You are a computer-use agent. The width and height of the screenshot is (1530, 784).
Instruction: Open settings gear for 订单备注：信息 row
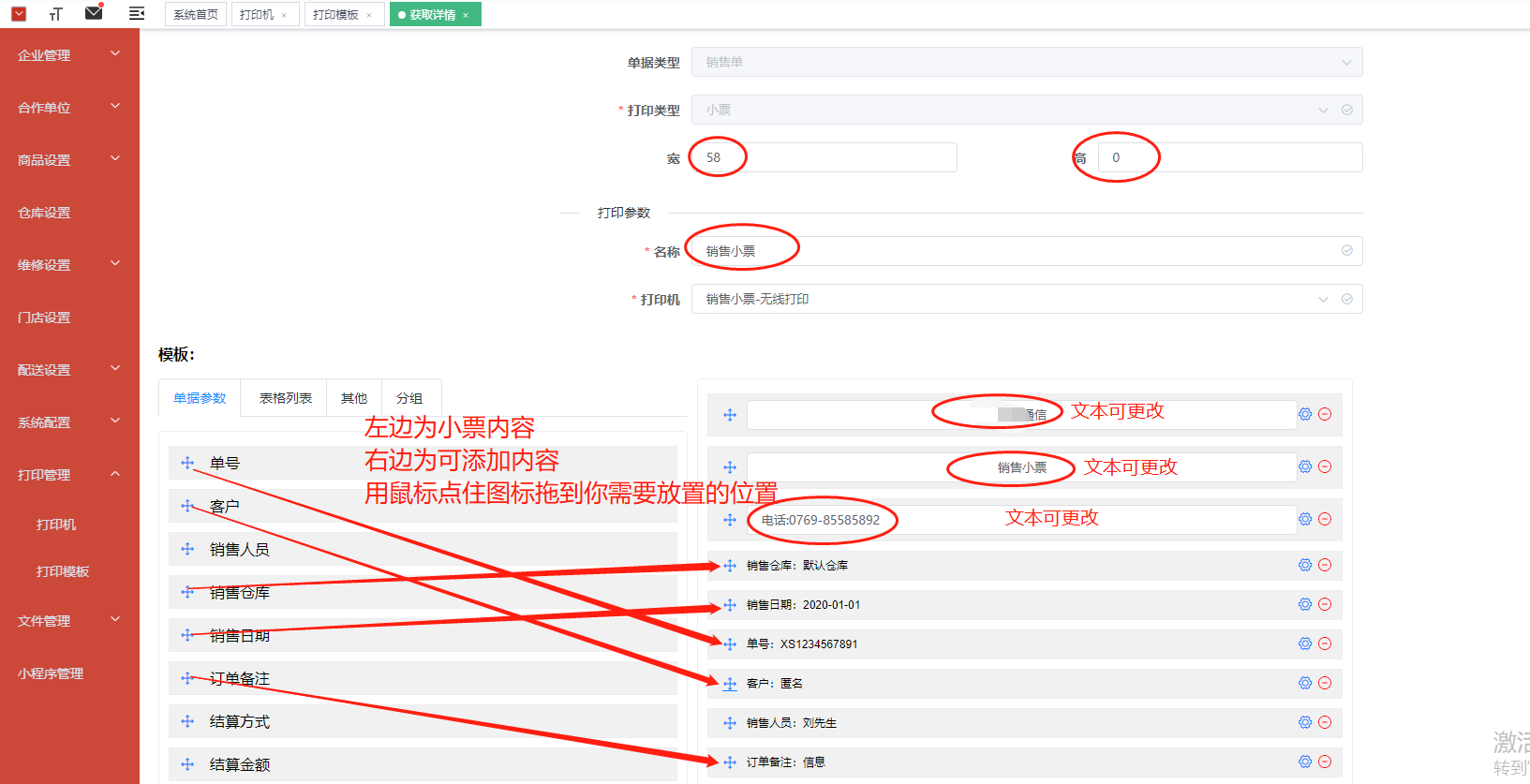click(x=1305, y=762)
